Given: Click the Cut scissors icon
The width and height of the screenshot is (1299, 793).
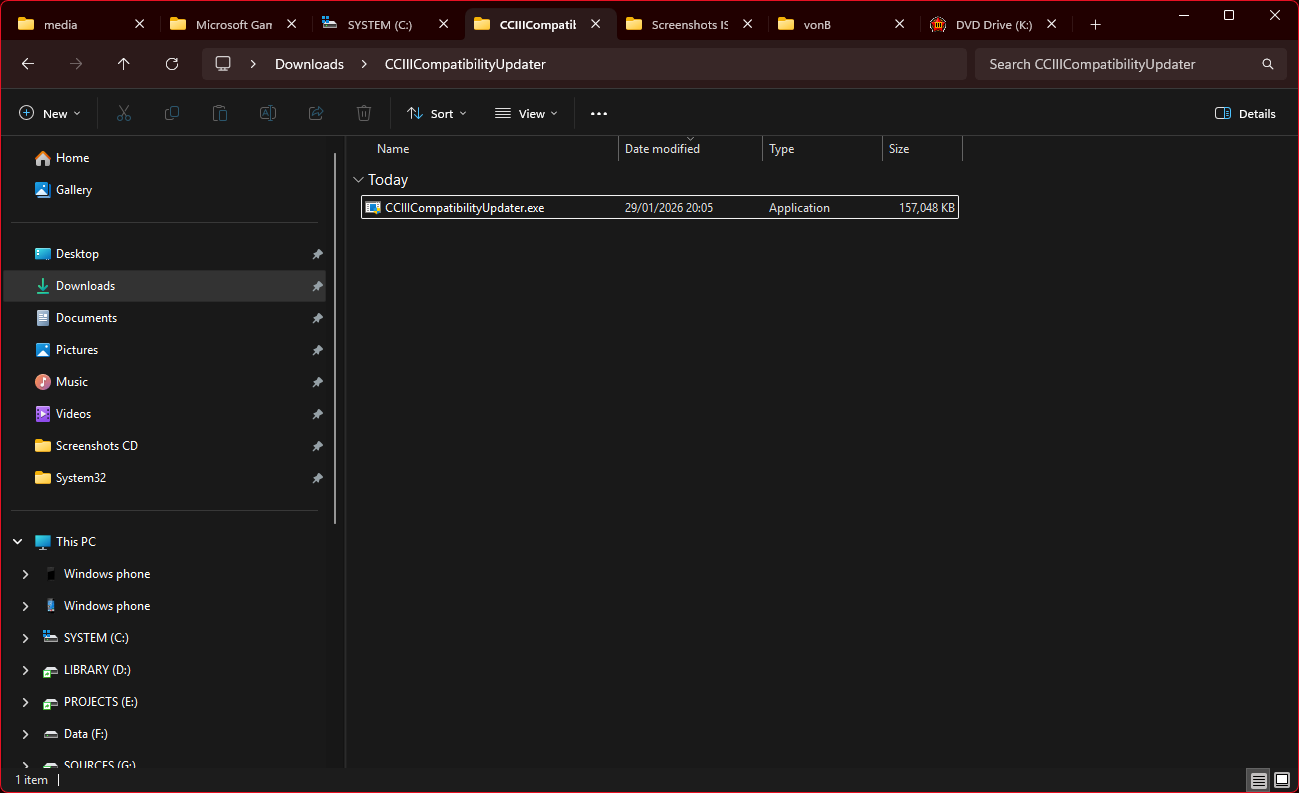Looking at the screenshot, I should (124, 114).
